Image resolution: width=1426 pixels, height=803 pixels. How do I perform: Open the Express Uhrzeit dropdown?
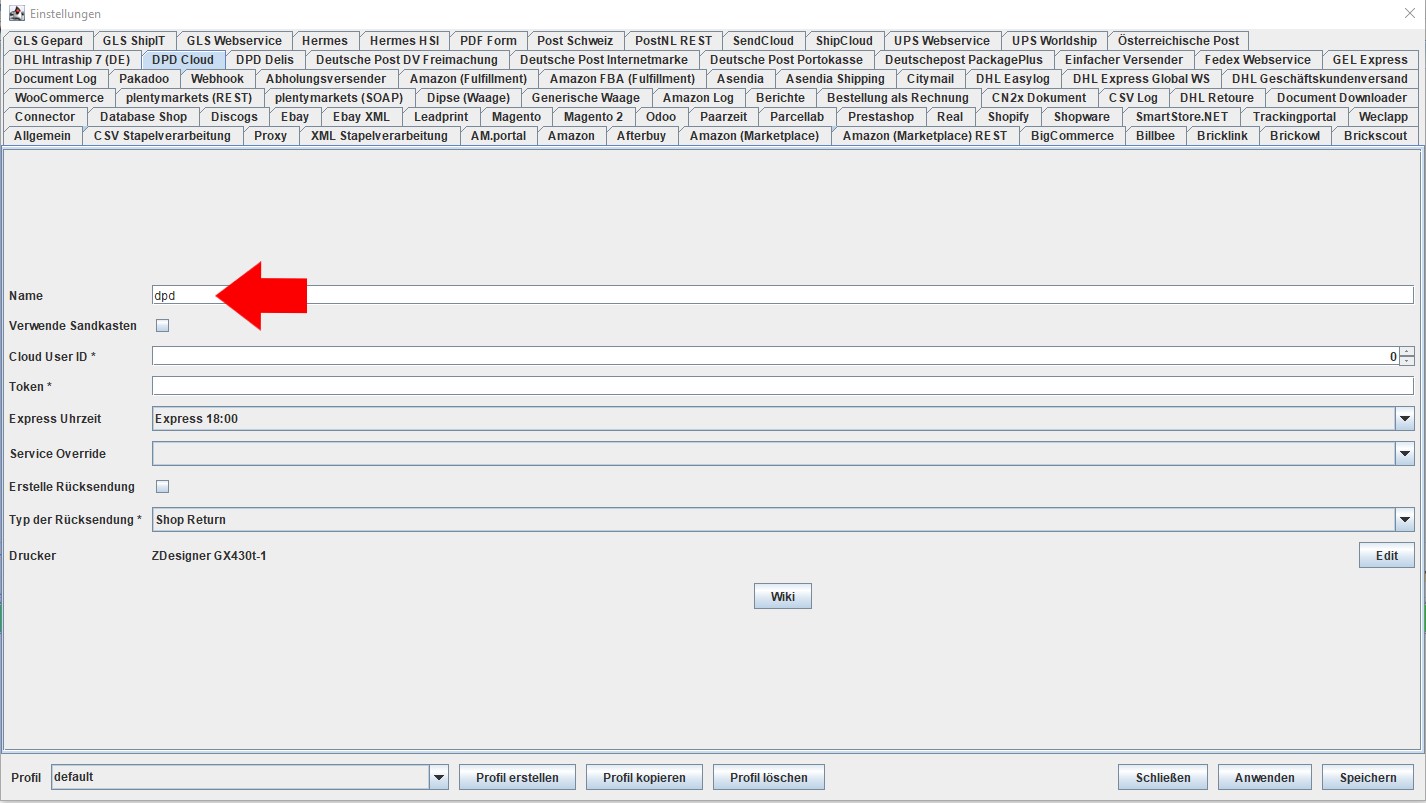point(1405,419)
